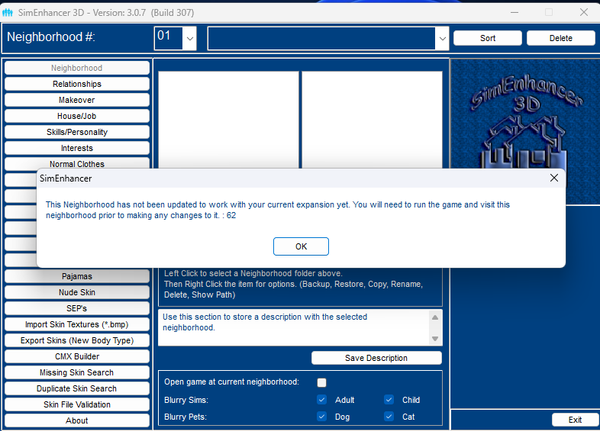Open SEP's section
The width and height of the screenshot is (600, 431).
77,308
